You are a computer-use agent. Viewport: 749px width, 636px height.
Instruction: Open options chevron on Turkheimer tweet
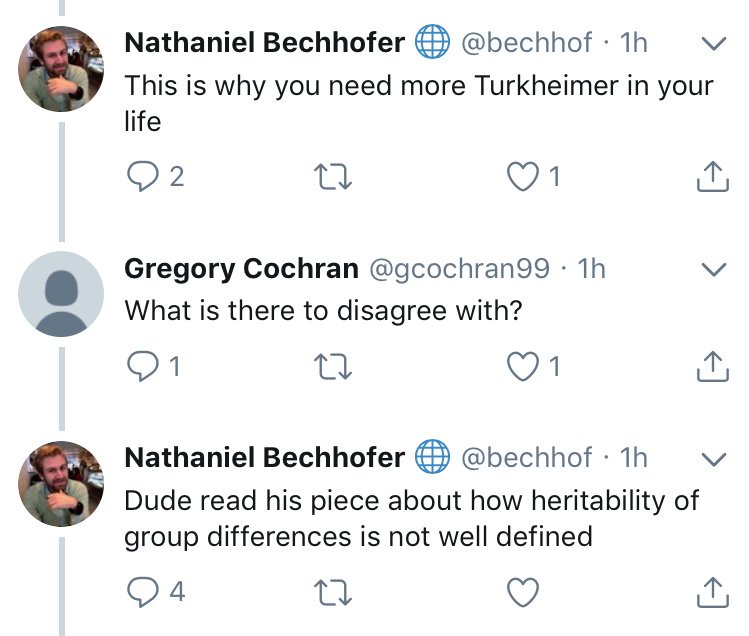tap(713, 44)
